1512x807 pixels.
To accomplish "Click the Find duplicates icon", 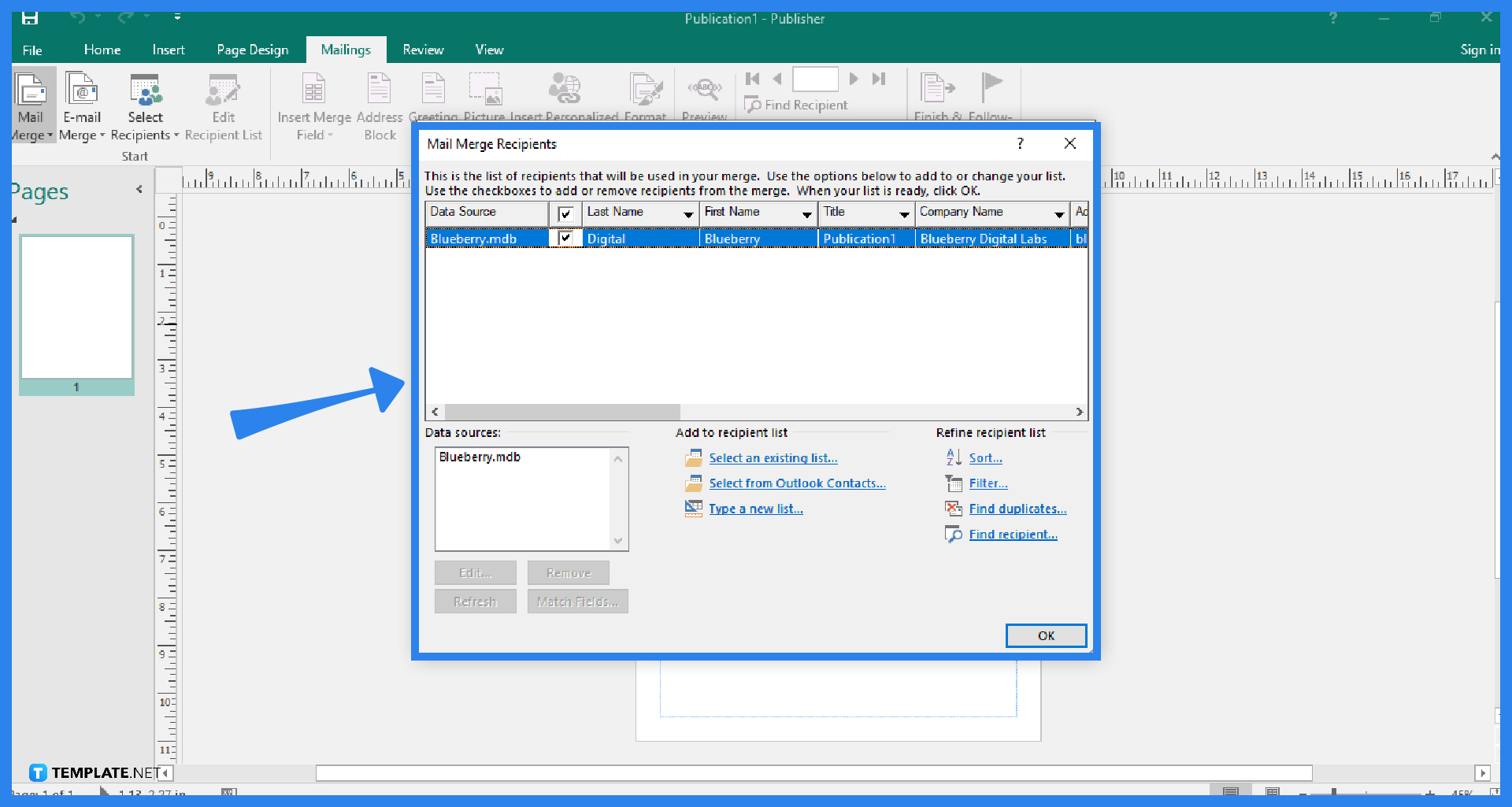I will click(x=954, y=509).
